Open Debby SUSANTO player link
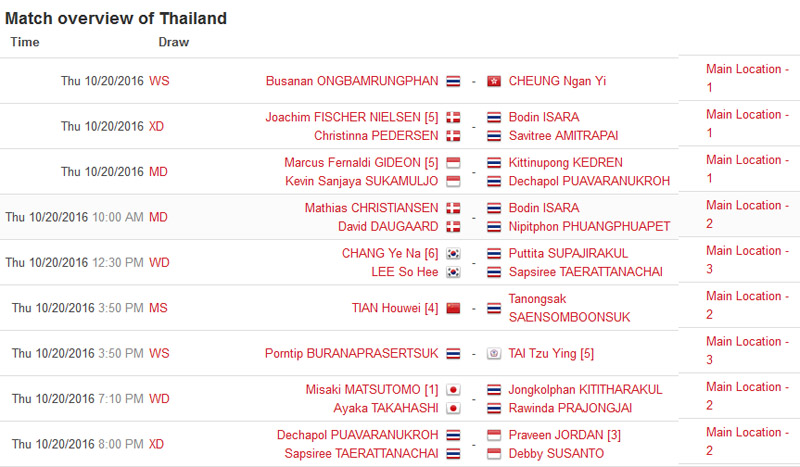 point(556,454)
